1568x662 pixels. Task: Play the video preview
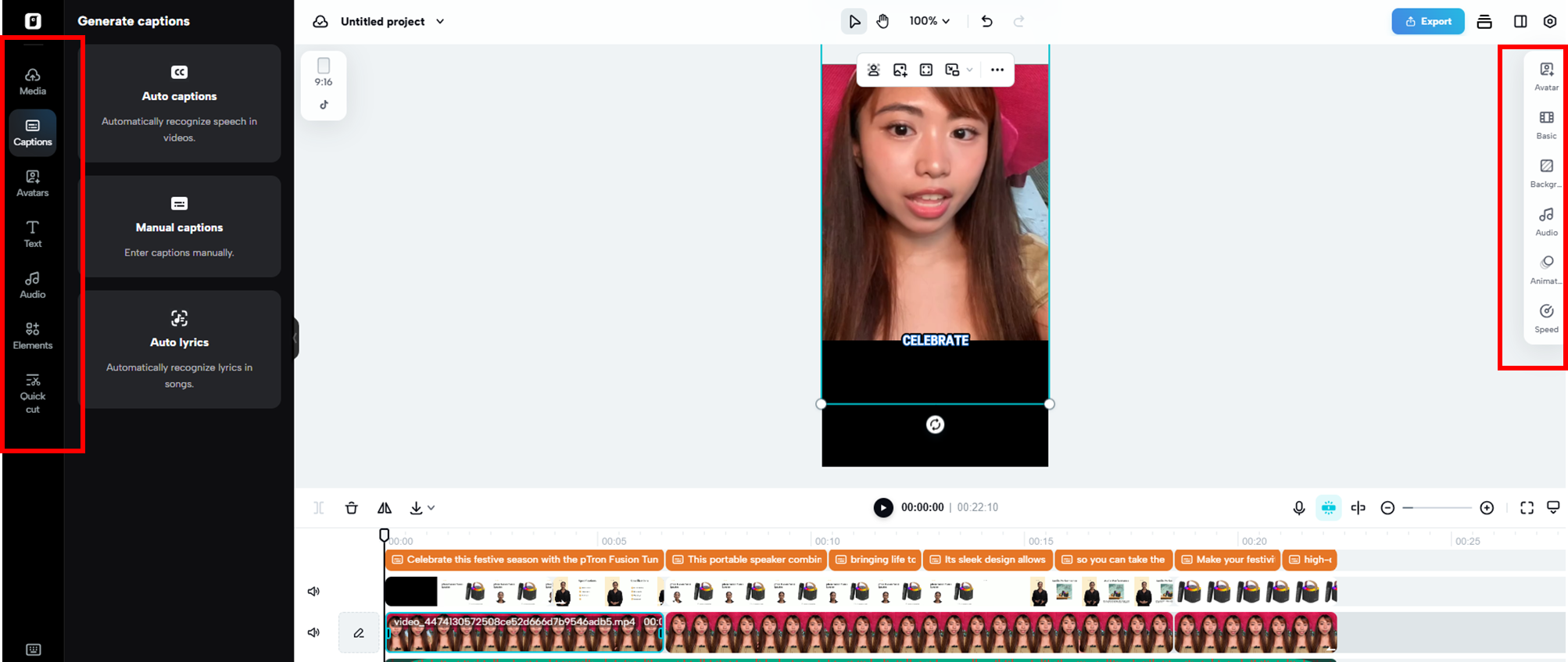click(x=883, y=508)
